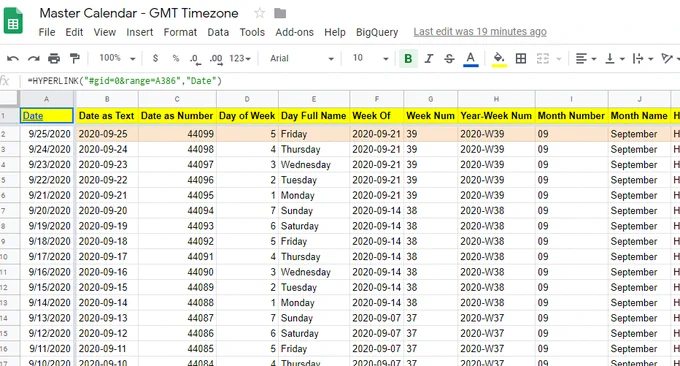Viewport: 680px width, 366px height.
Task: Print the spreadsheet
Action: [54, 58]
